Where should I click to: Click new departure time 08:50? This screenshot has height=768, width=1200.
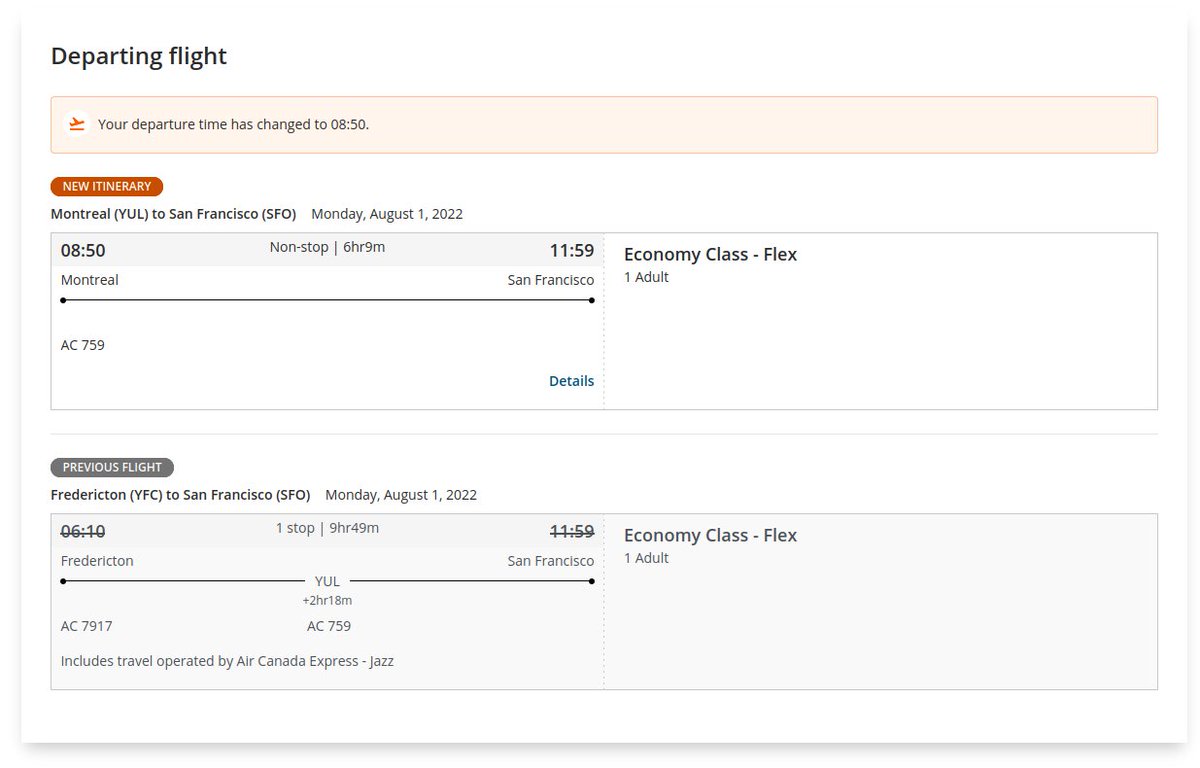pyautogui.click(x=83, y=251)
